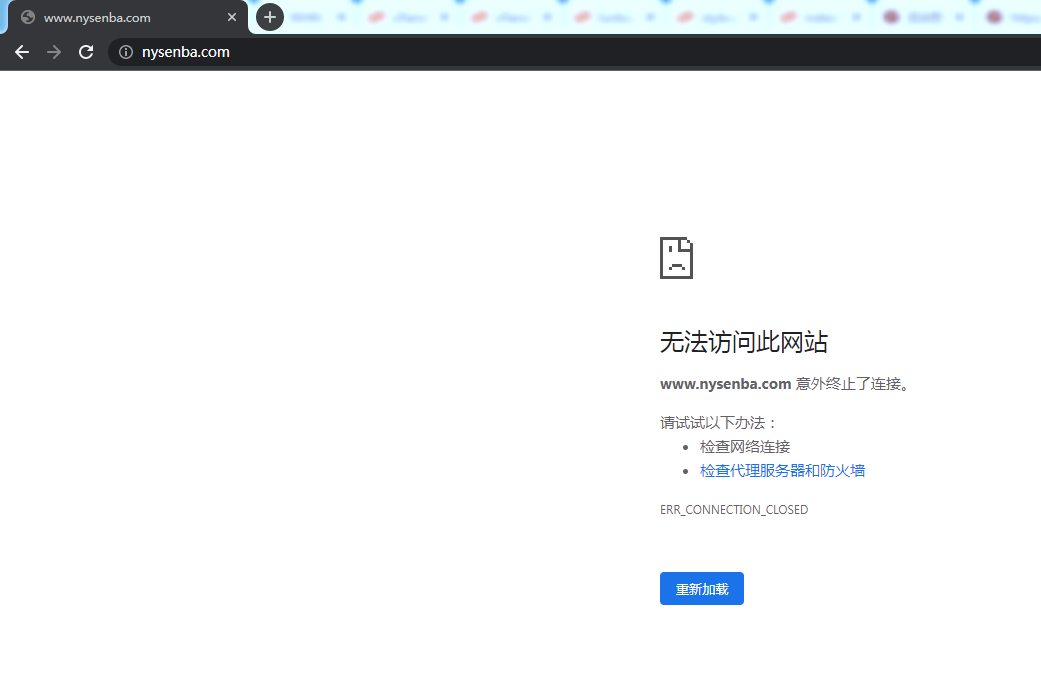Close the www.nysenba.com tab

pyautogui.click(x=232, y=17)
